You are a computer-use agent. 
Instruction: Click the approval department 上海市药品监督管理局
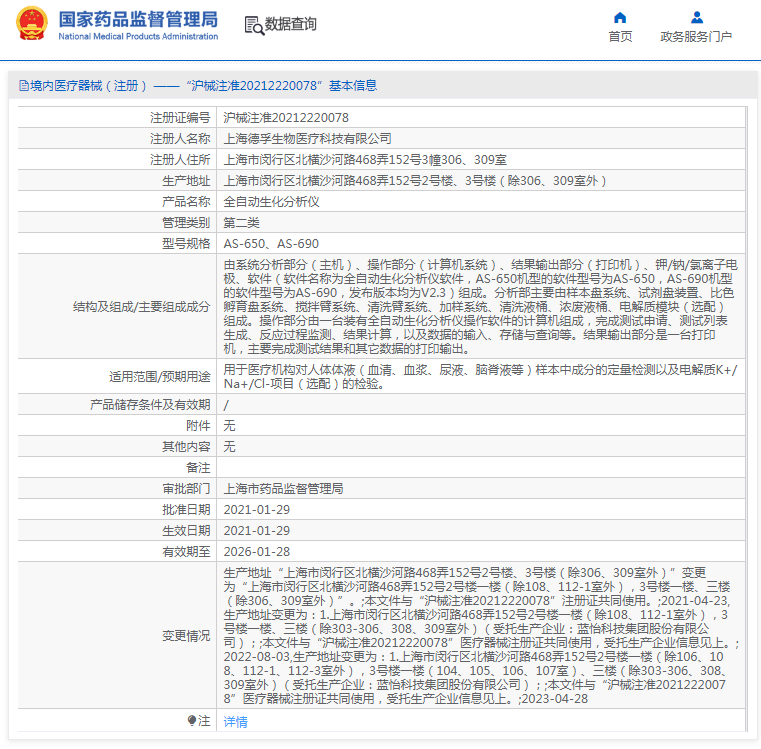point(283,488)
